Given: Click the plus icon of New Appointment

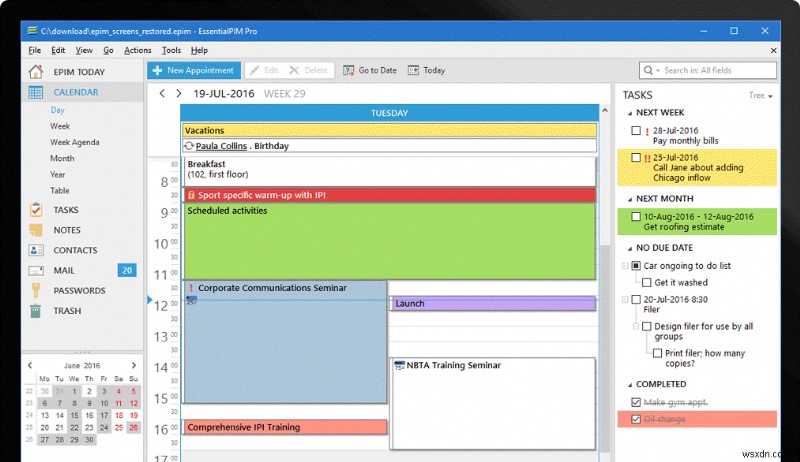Looking at the screenshot, I should coord(158,70).
